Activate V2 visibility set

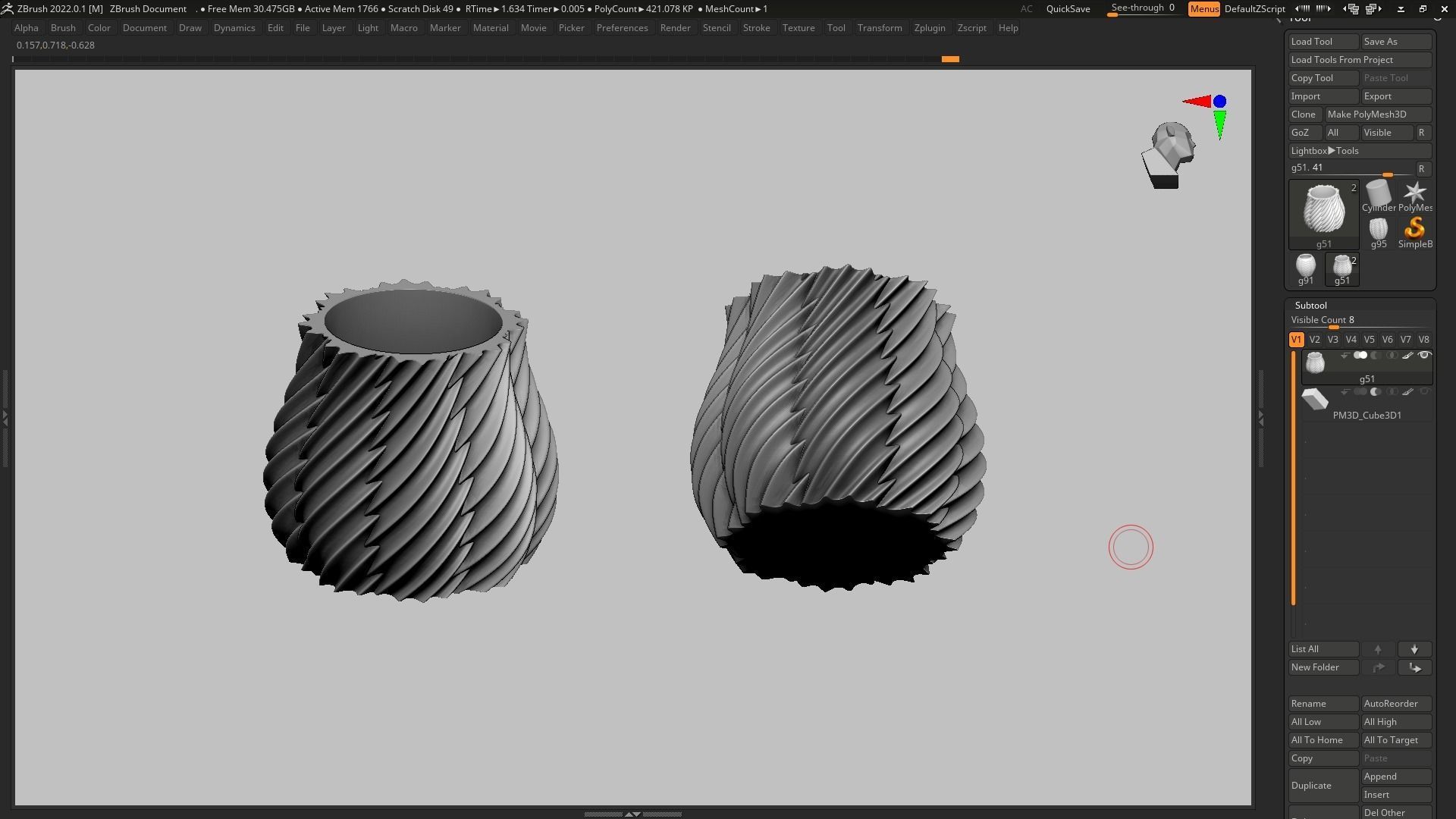[1314, 340]
